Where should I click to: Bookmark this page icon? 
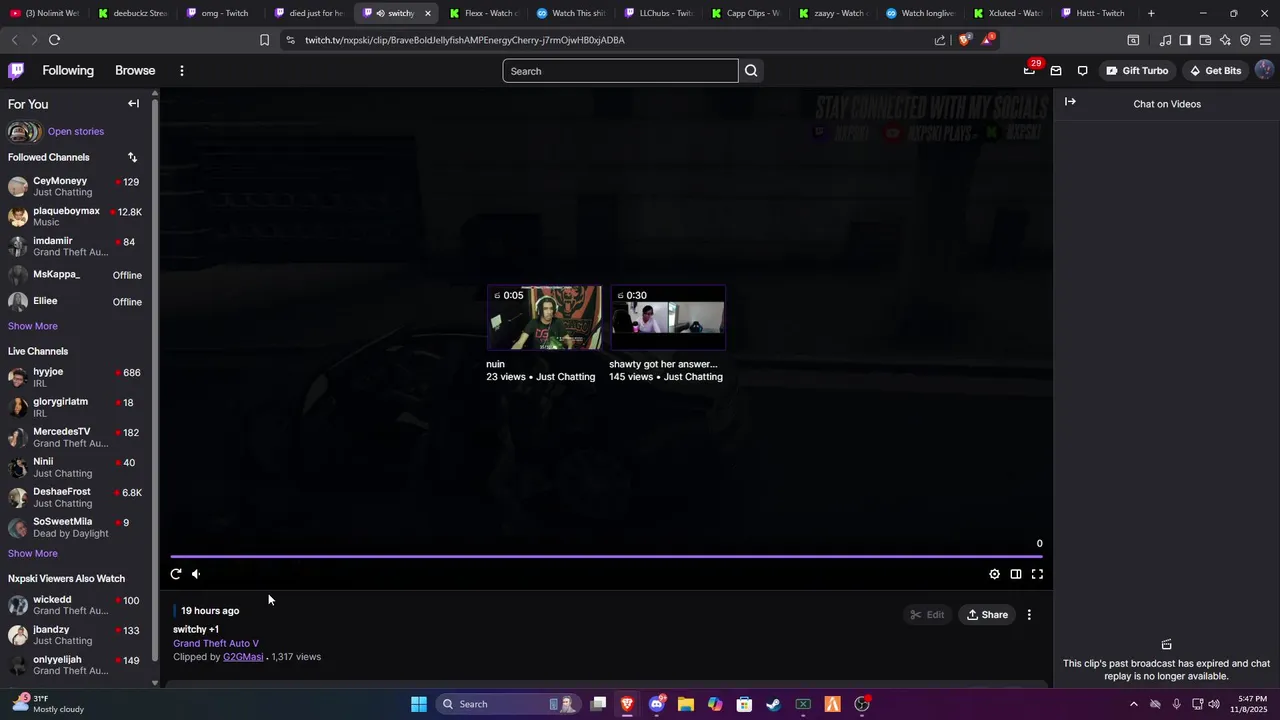264,40
